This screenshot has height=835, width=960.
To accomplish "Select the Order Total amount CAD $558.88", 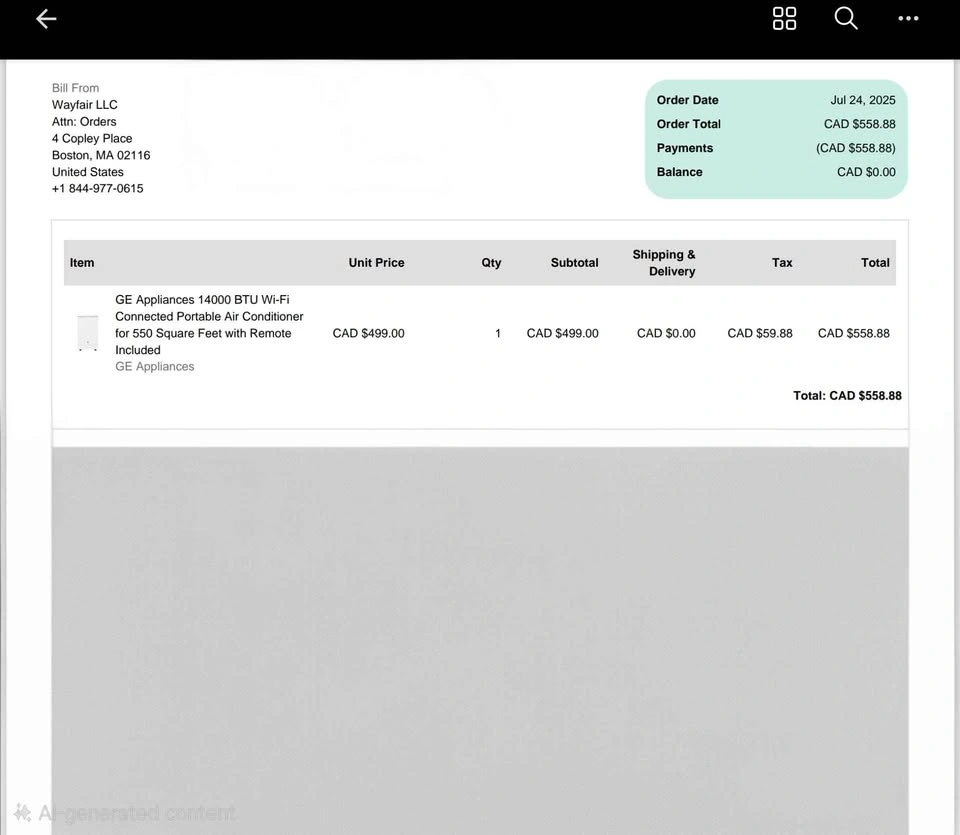I will (x=859, y=124).
